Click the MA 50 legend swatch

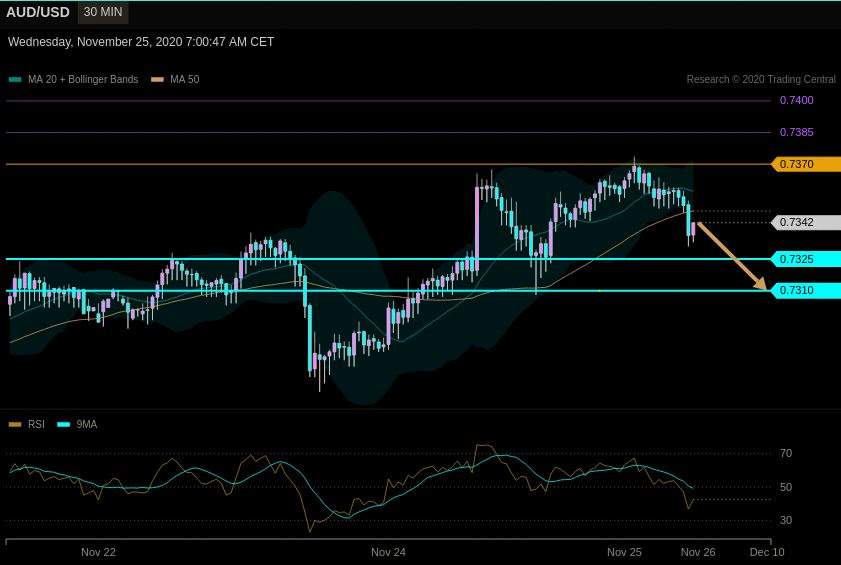(x=158, y=79)
